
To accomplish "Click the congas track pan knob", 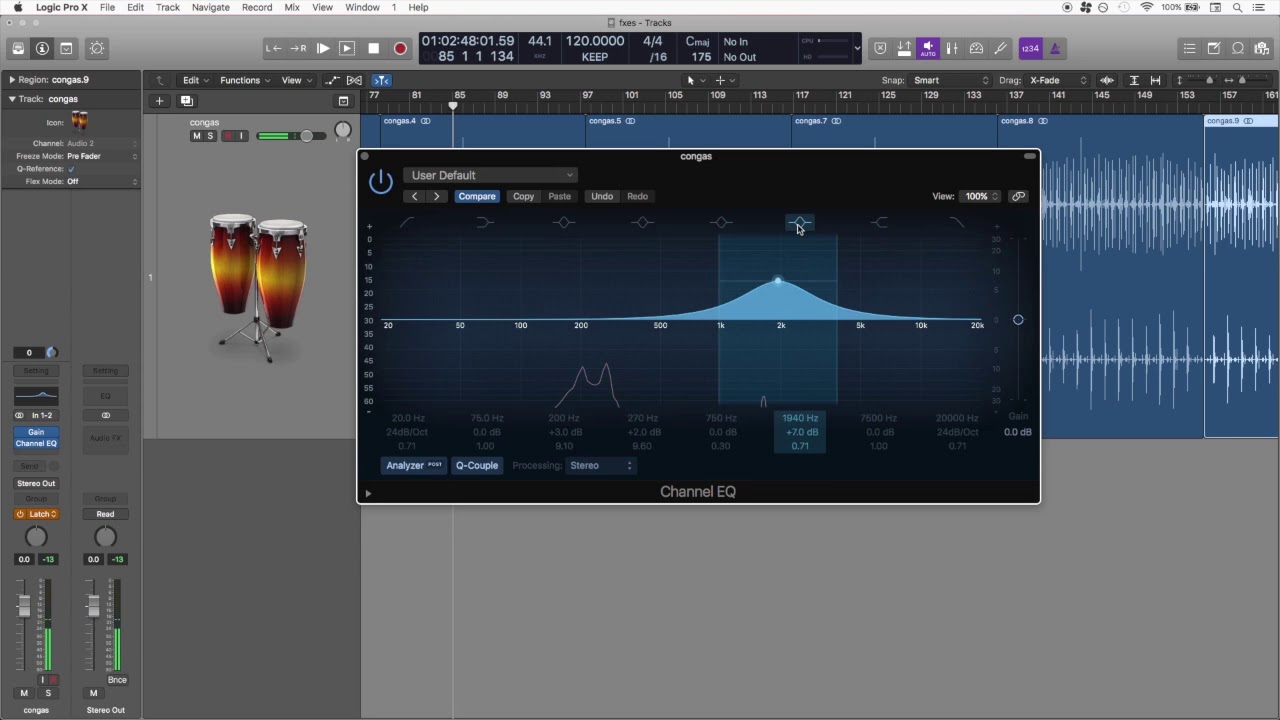I will point(343,130).
